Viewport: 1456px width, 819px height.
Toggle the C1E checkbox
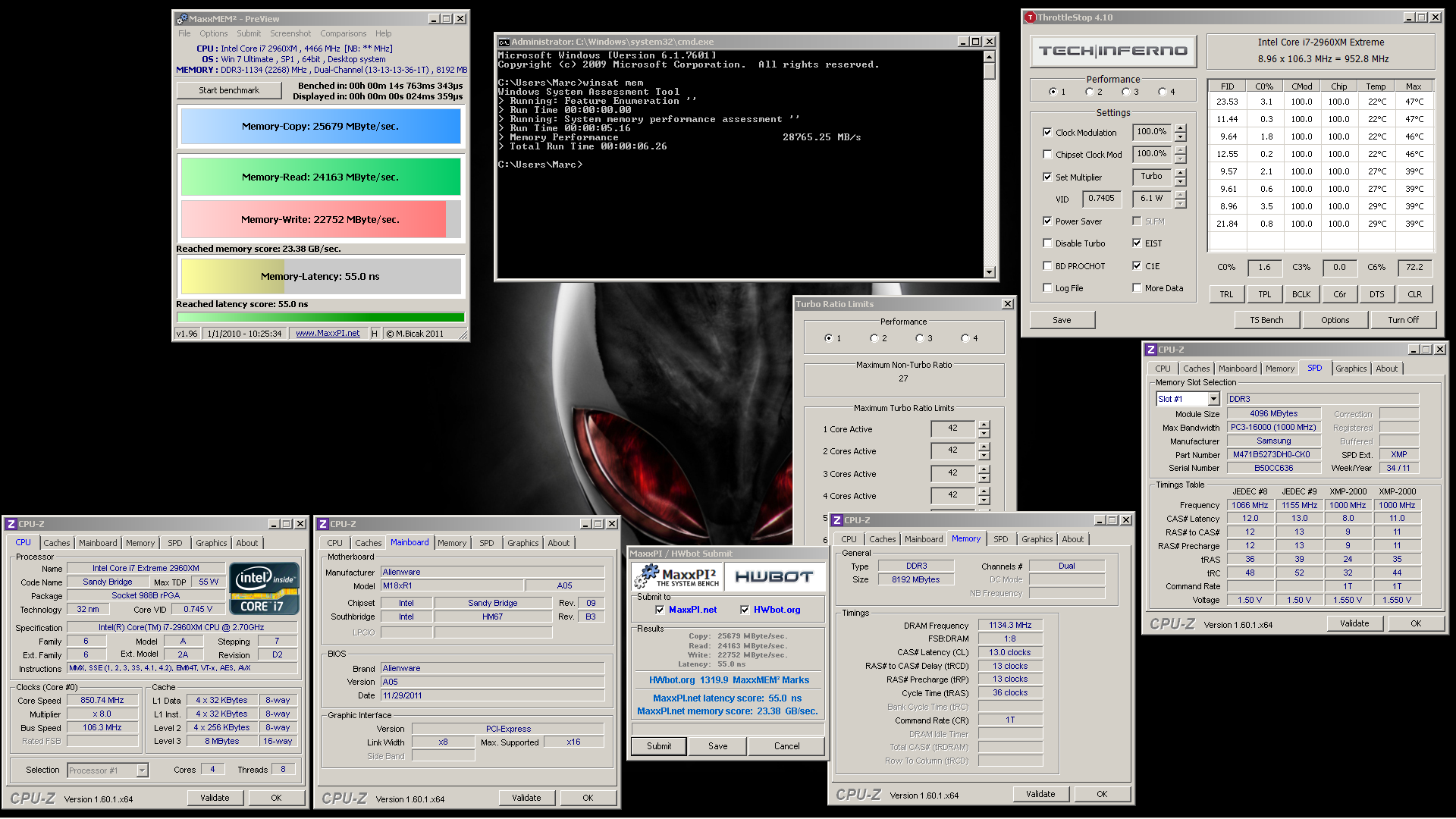click(1137, 266)
